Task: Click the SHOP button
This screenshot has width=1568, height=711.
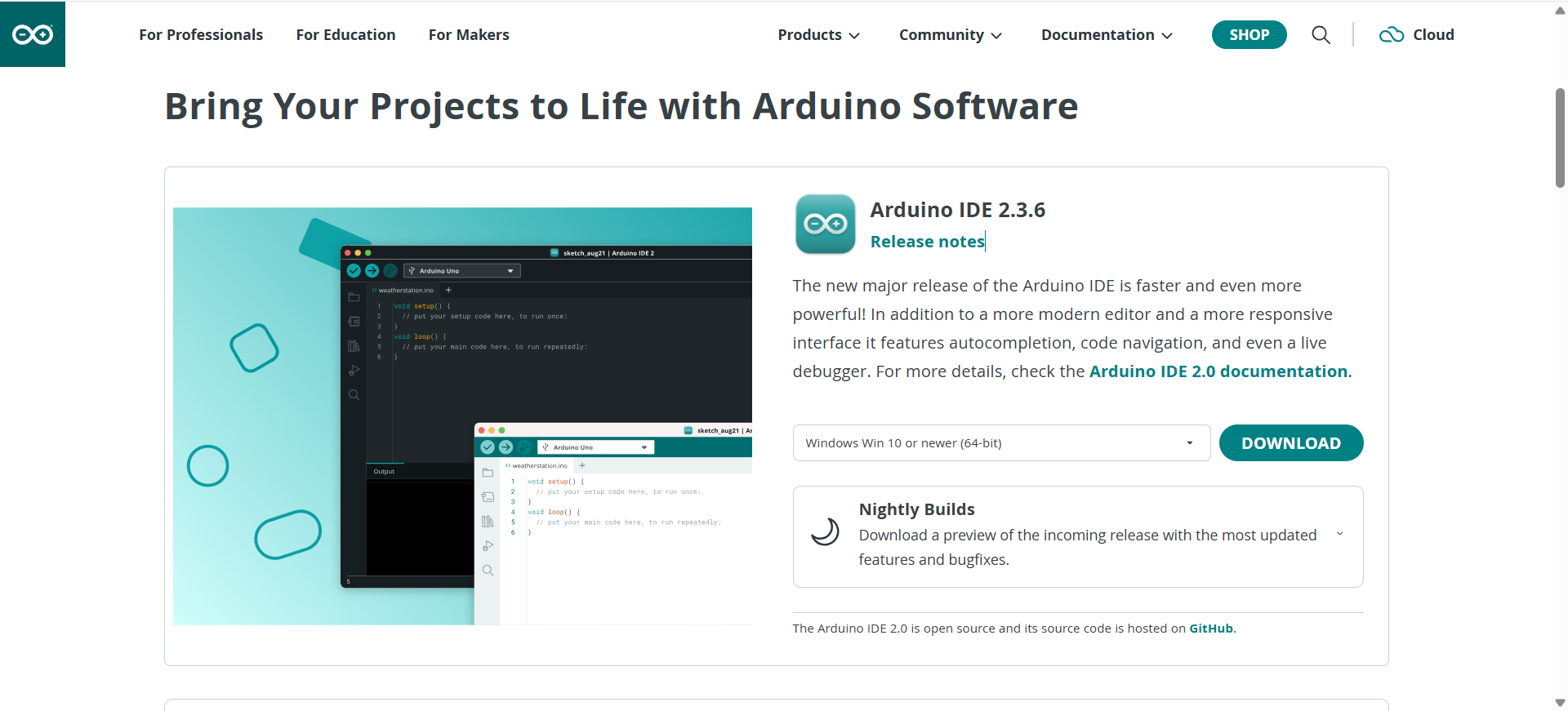Action: [1249, 34]
